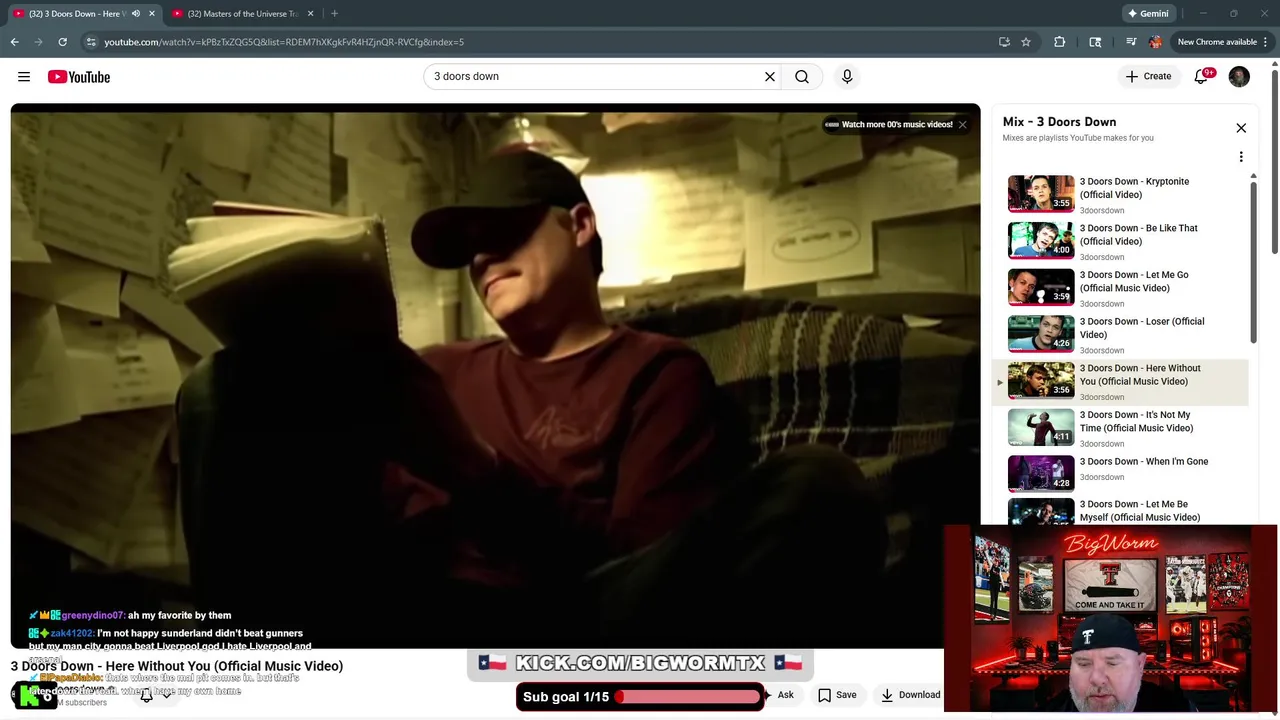
Task: Toggle channel notification bell below video
Action: point(146,696)
